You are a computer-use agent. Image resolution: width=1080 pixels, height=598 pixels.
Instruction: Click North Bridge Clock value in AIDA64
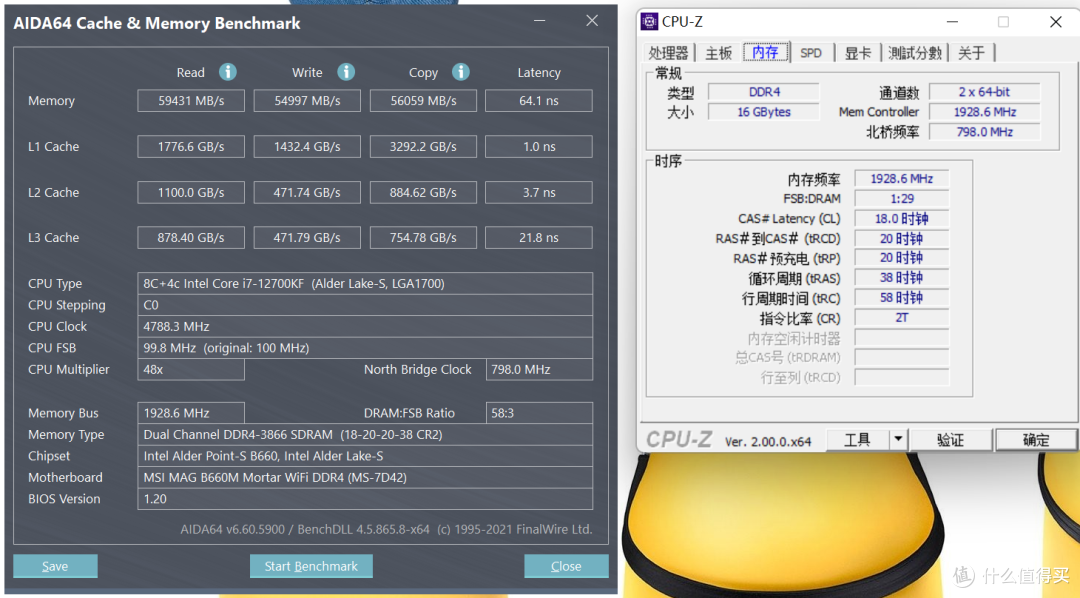(539, 369)
